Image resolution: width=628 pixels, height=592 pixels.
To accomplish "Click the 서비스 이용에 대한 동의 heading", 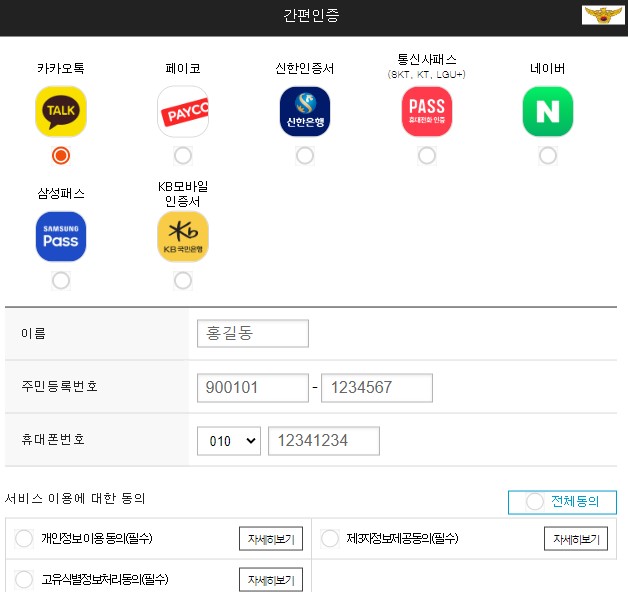I will point(75,498).
